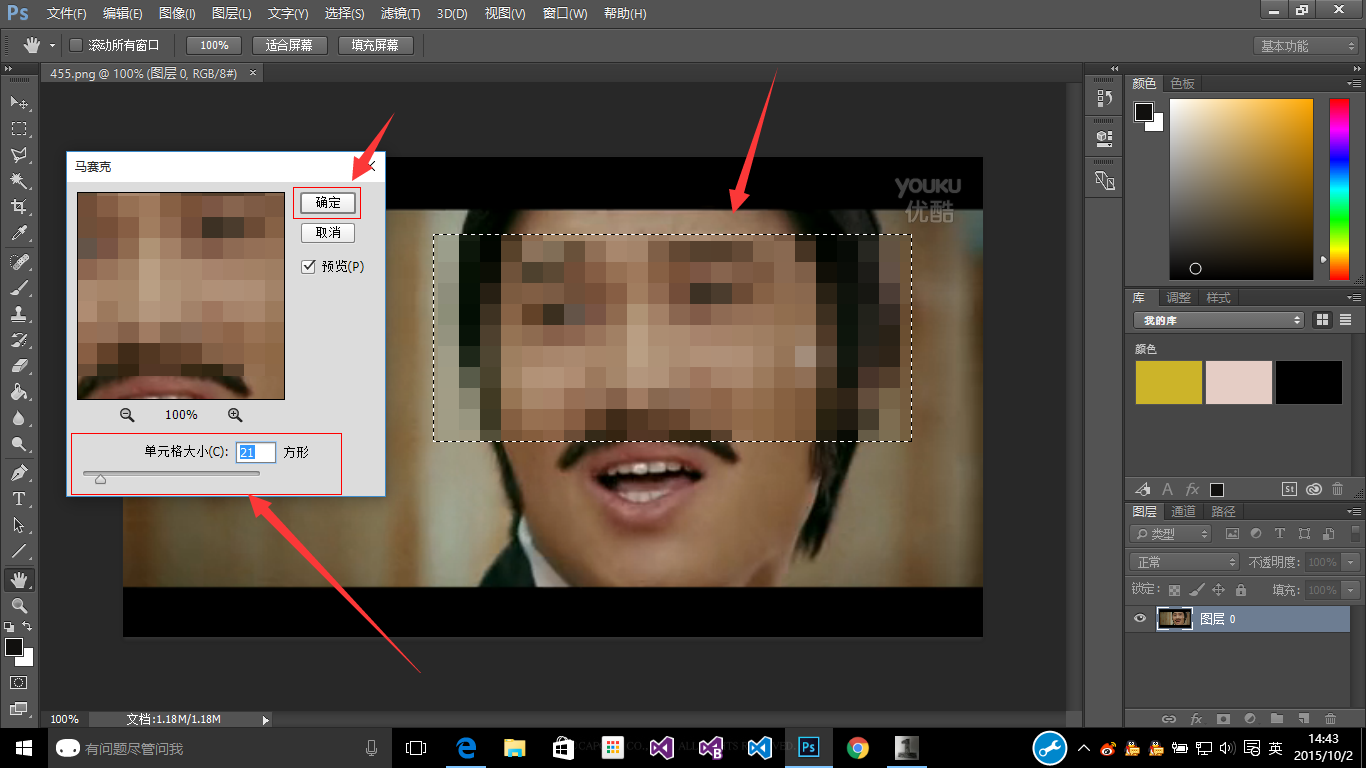Select the Magic Wand tool

19,181
